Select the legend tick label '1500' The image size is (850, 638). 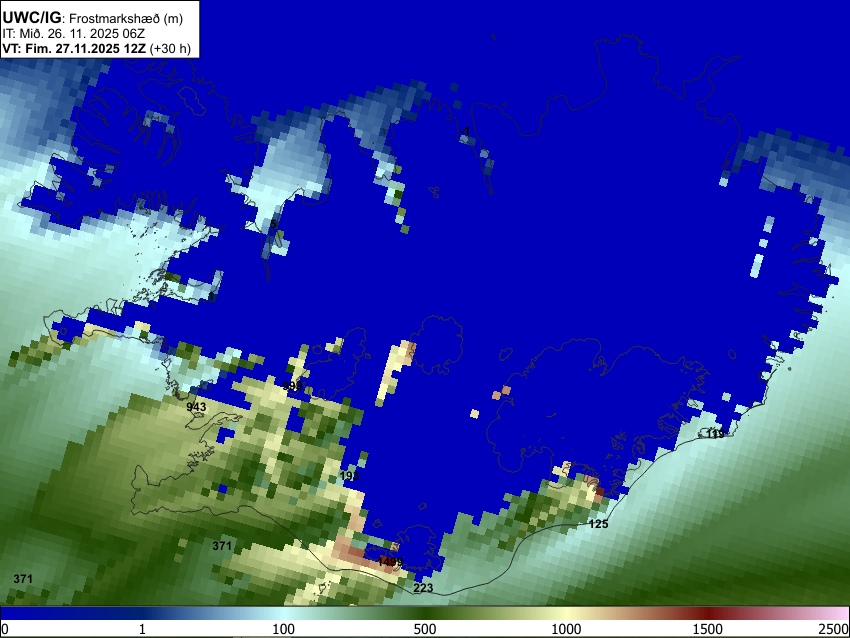click(x=708, y=629)
